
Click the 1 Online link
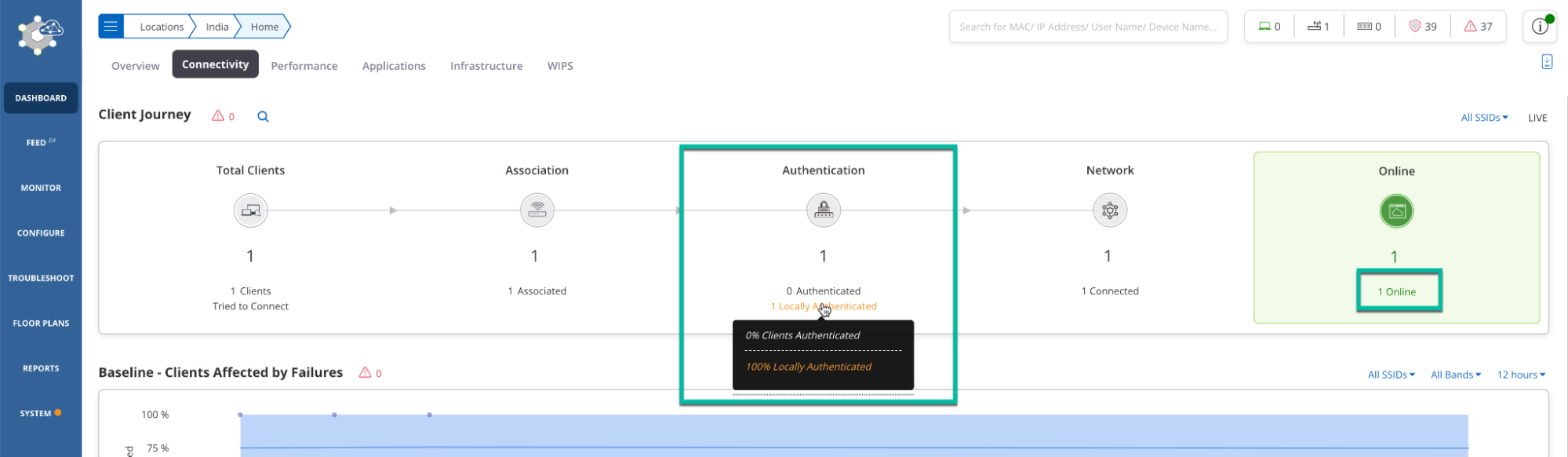(1396, 292)
